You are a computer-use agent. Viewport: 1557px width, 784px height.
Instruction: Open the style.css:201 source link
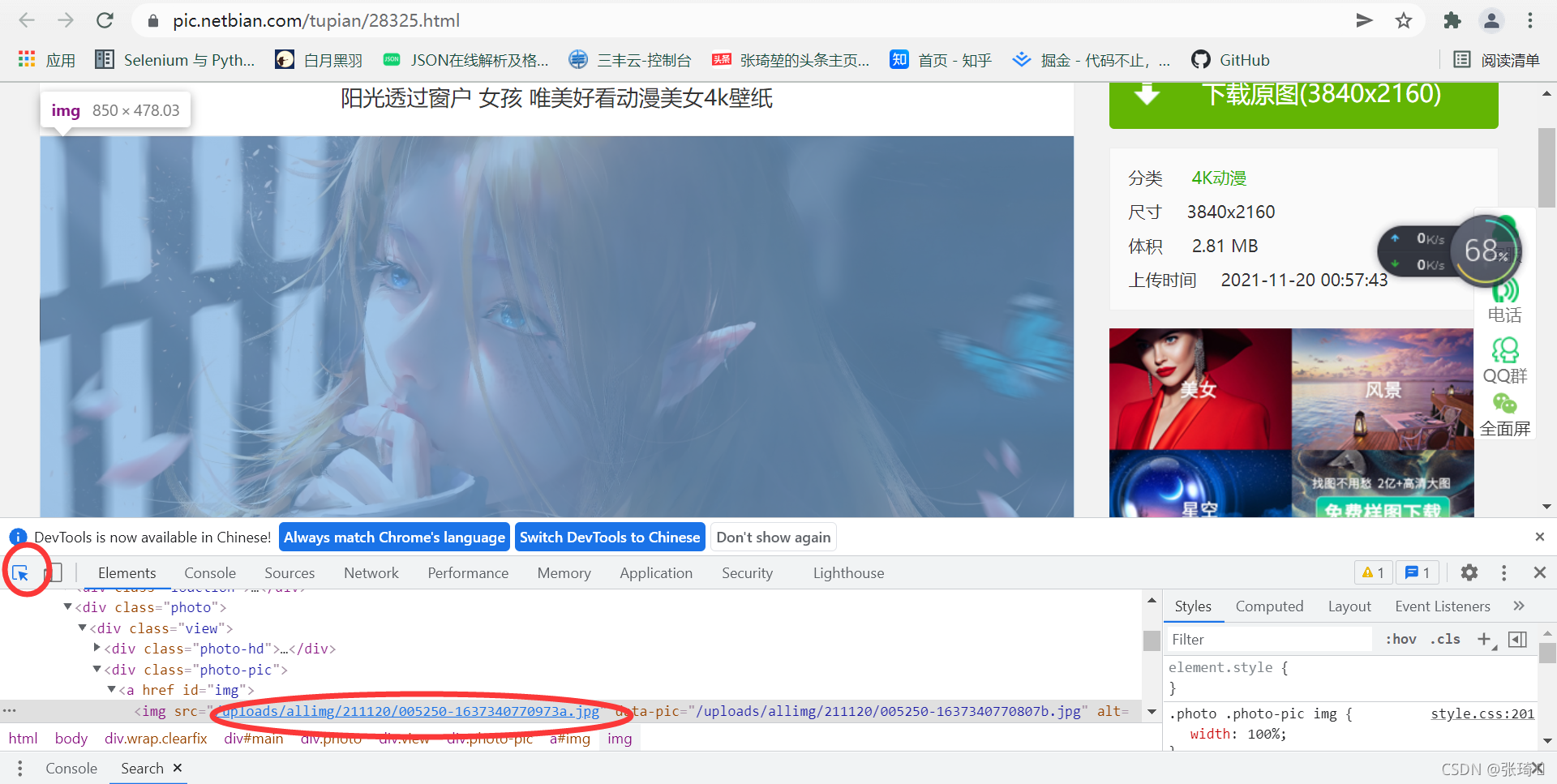1482,713
